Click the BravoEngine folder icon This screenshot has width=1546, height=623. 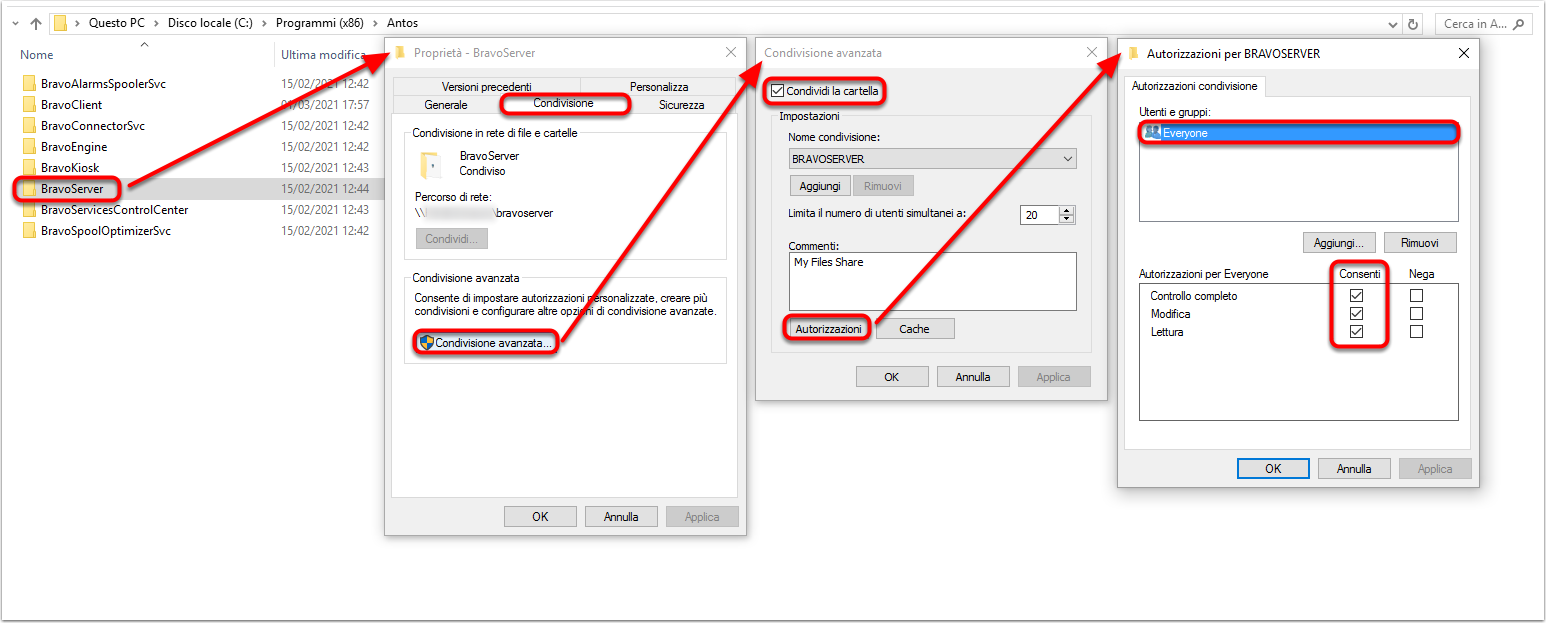point(29,147)
